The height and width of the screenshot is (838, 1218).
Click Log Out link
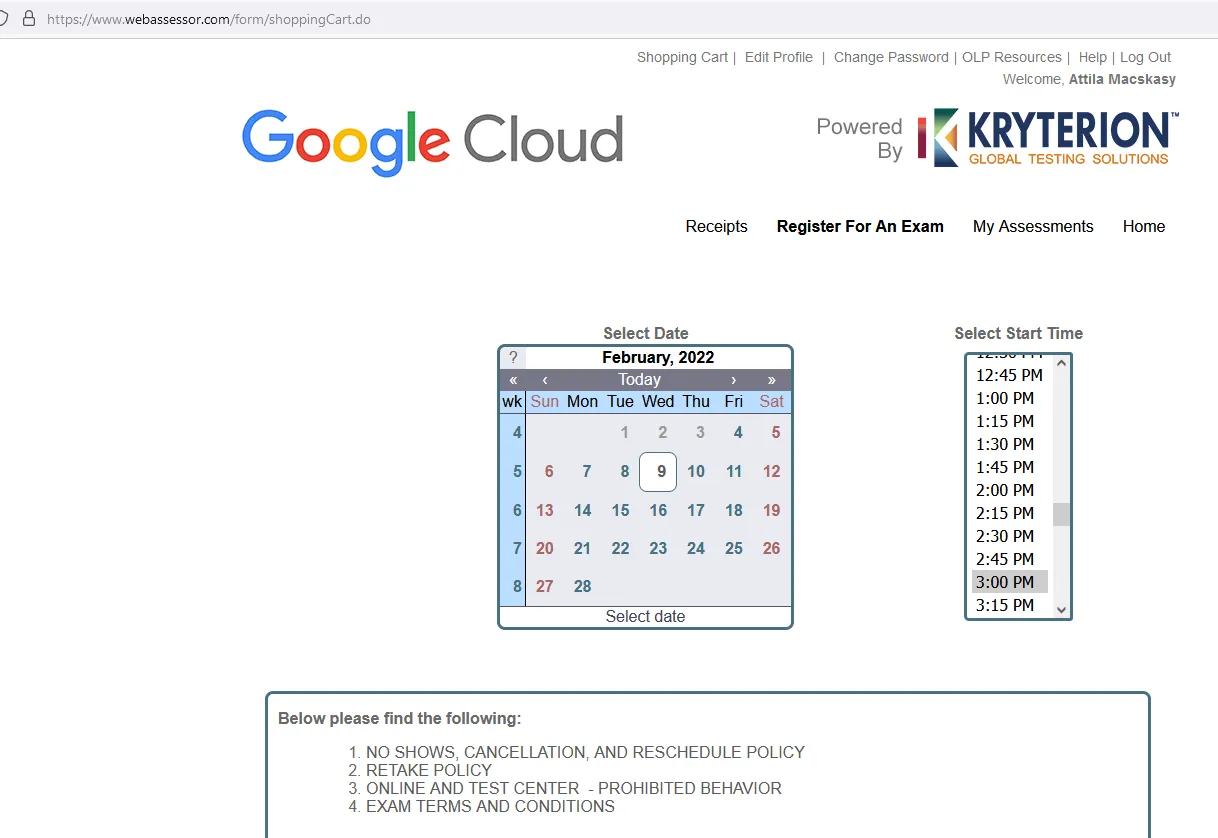[1146, 57]
